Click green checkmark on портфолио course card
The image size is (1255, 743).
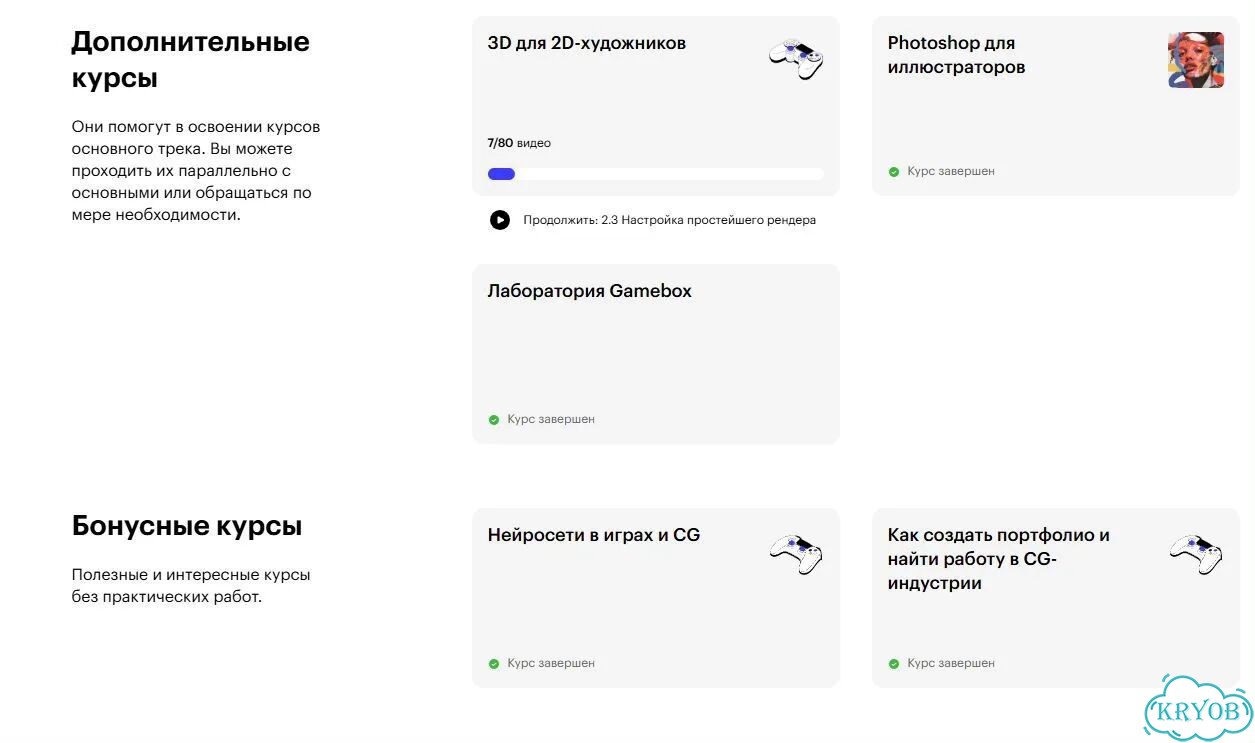tap(894, 664)
